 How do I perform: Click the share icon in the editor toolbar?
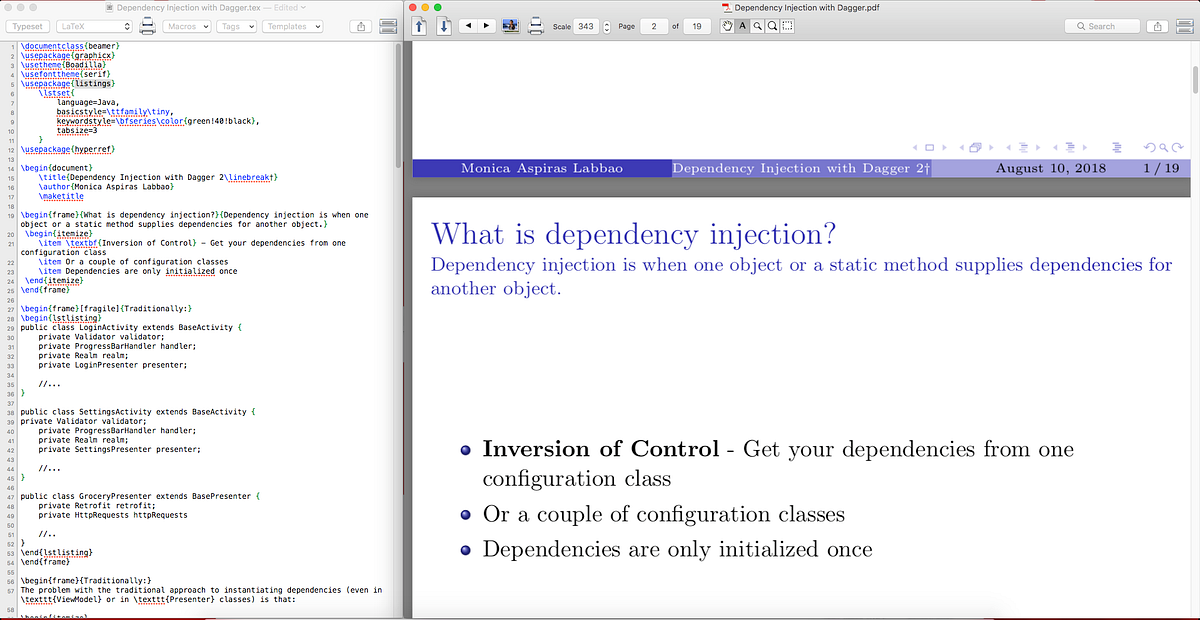361,27
